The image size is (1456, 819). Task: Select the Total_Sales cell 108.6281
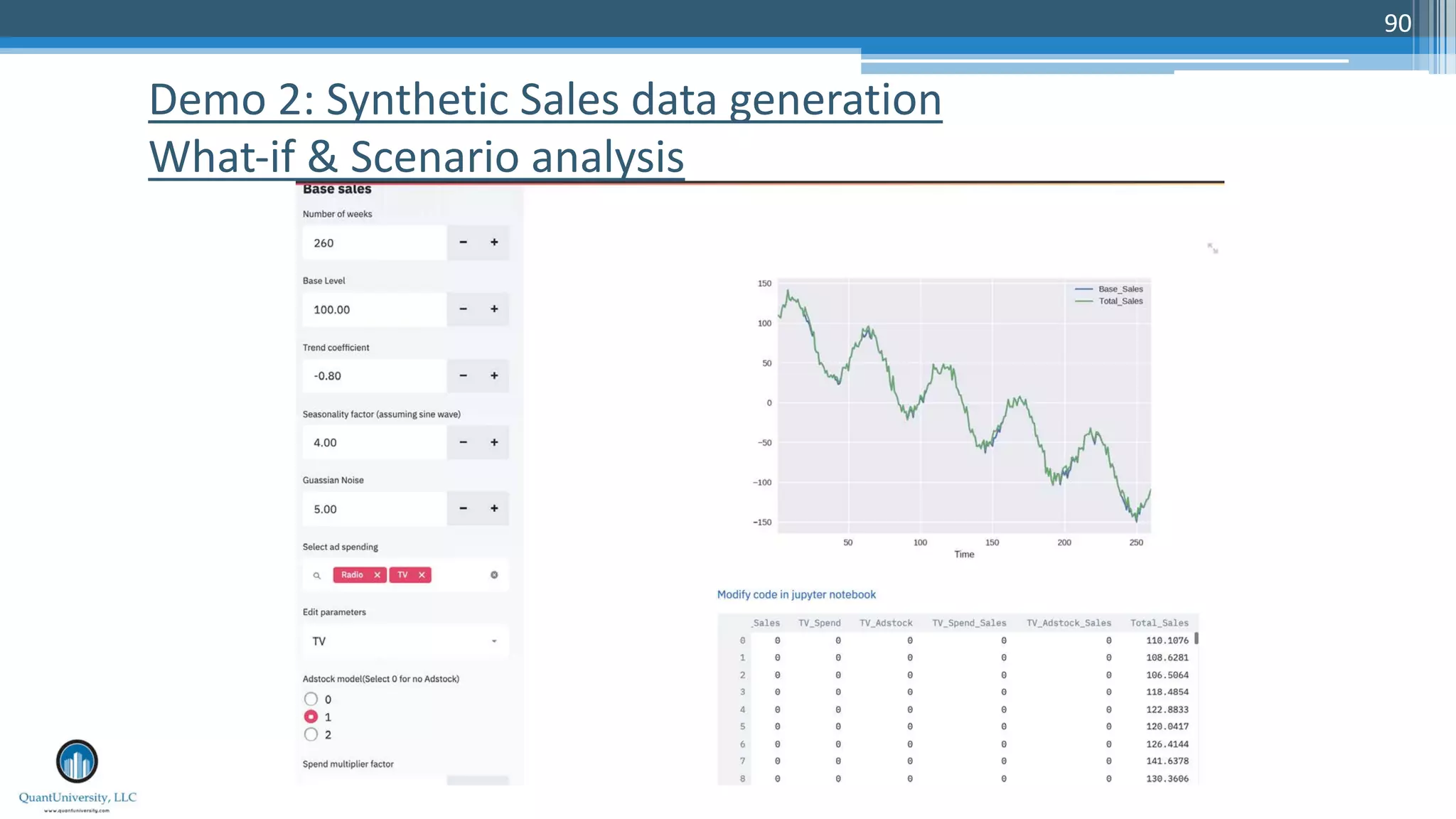tap(1167, 658)
